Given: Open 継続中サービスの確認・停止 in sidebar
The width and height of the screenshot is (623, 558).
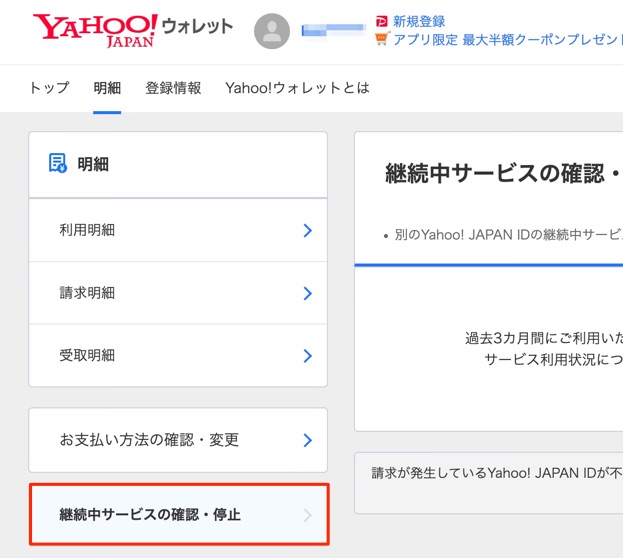Looking at the screenshot, I should (x=179, y=514).
